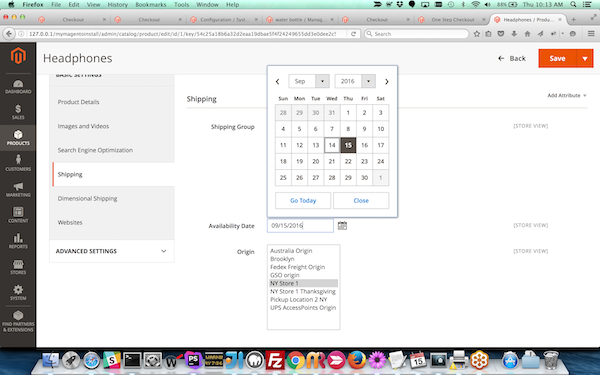Open Google Chrome from the dock
This screenshot has height=375, width=600.
click(x=295, y=360)
